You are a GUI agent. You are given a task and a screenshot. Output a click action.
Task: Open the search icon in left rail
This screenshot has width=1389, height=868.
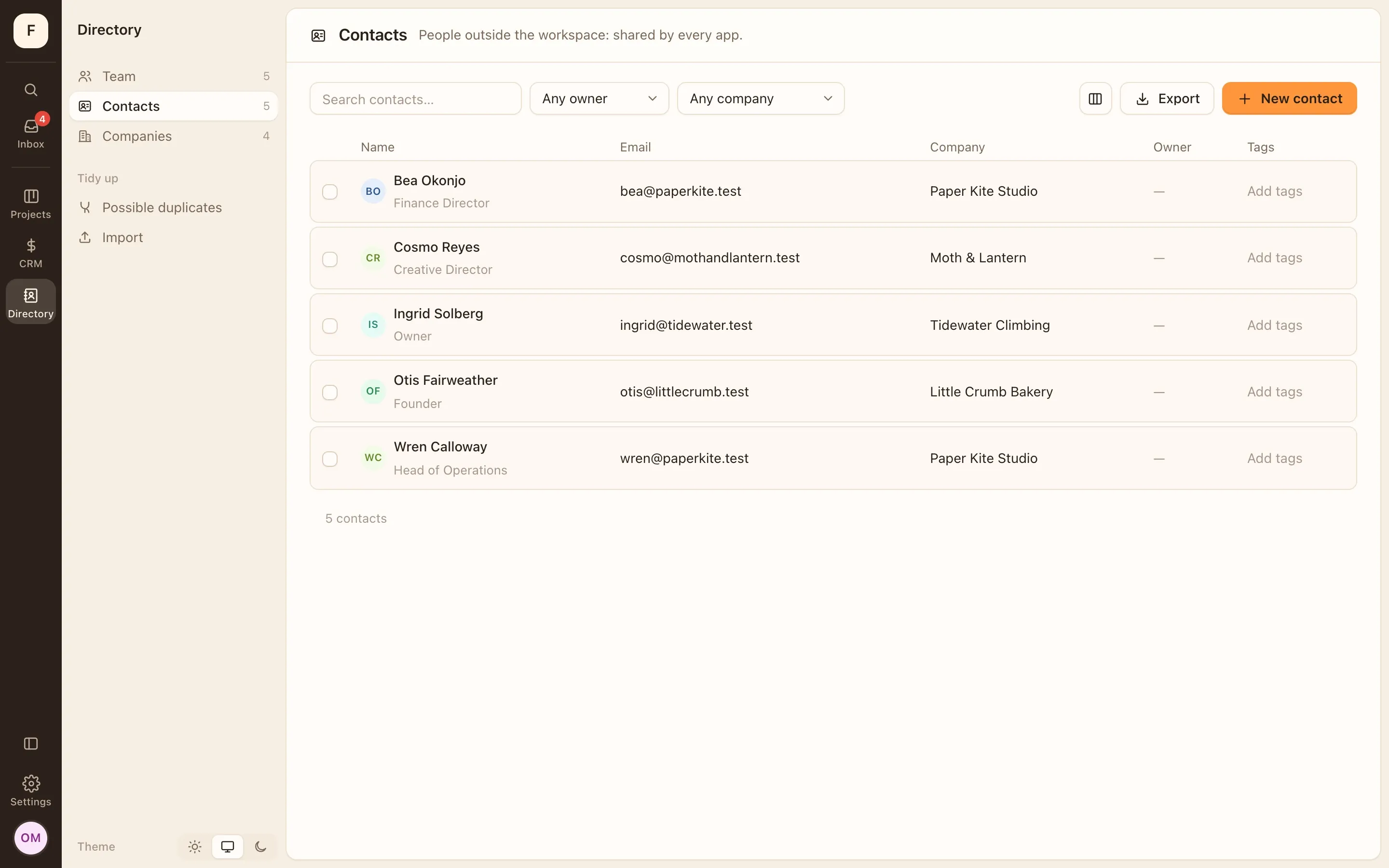click(x=30, y=90)
